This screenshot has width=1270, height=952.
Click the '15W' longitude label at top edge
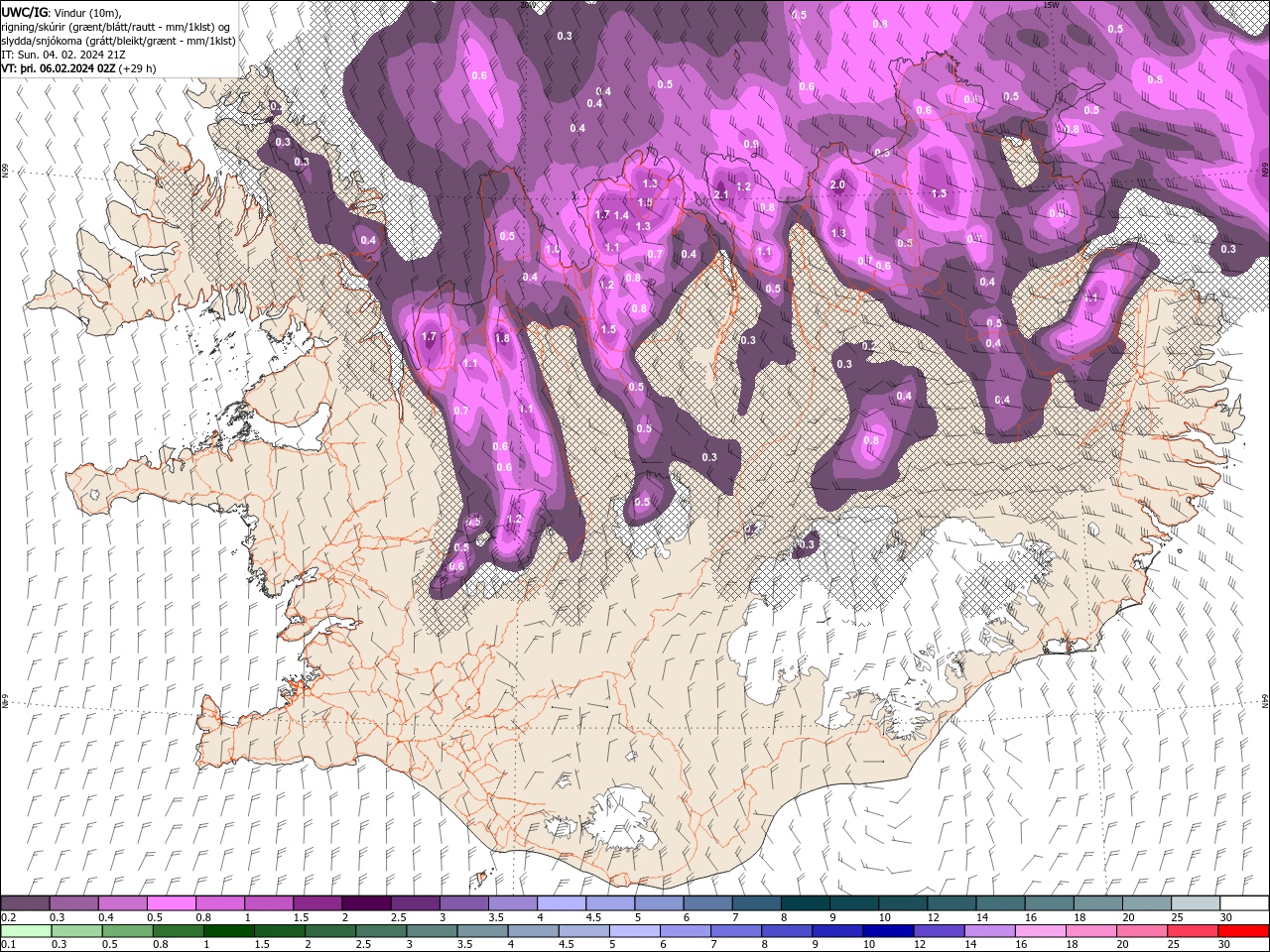coord(1051,5)
